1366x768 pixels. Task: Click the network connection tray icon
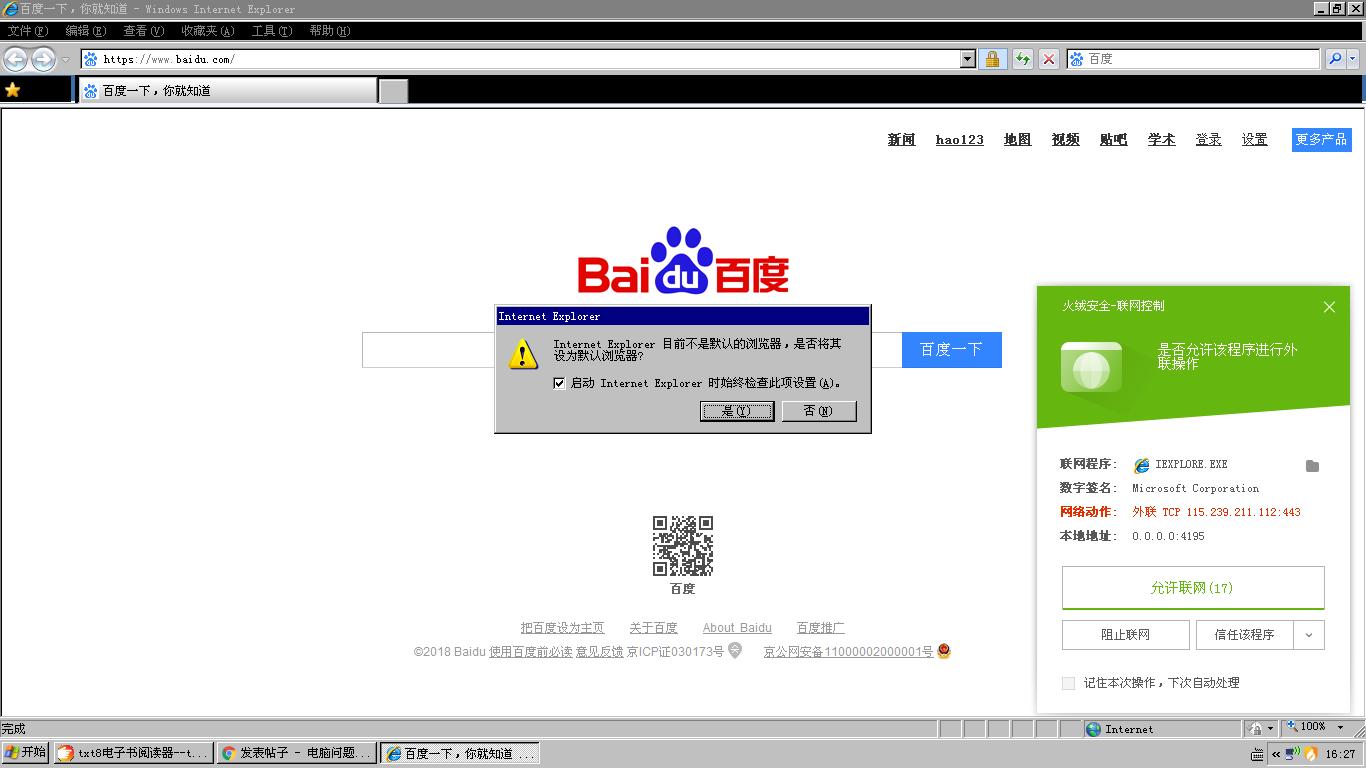pos(1292,753)
